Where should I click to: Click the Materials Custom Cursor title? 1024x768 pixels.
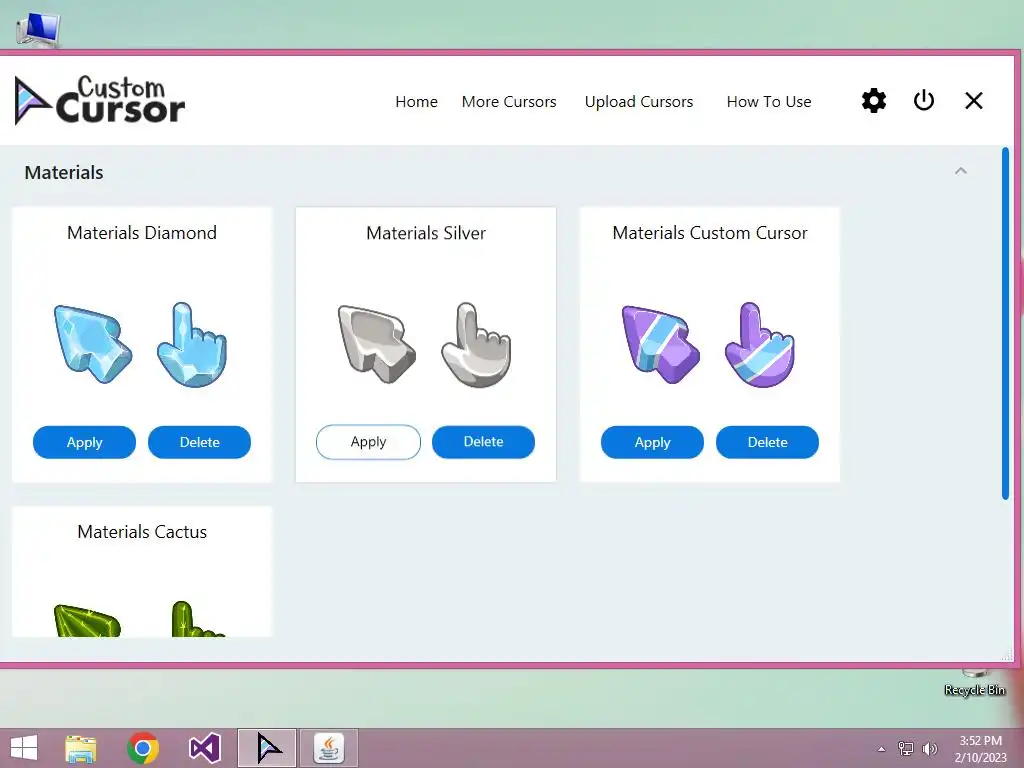(x=710, y=232)
